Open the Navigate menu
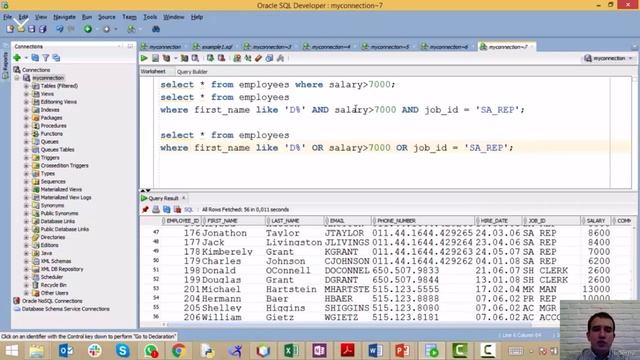 click(64, 17)
